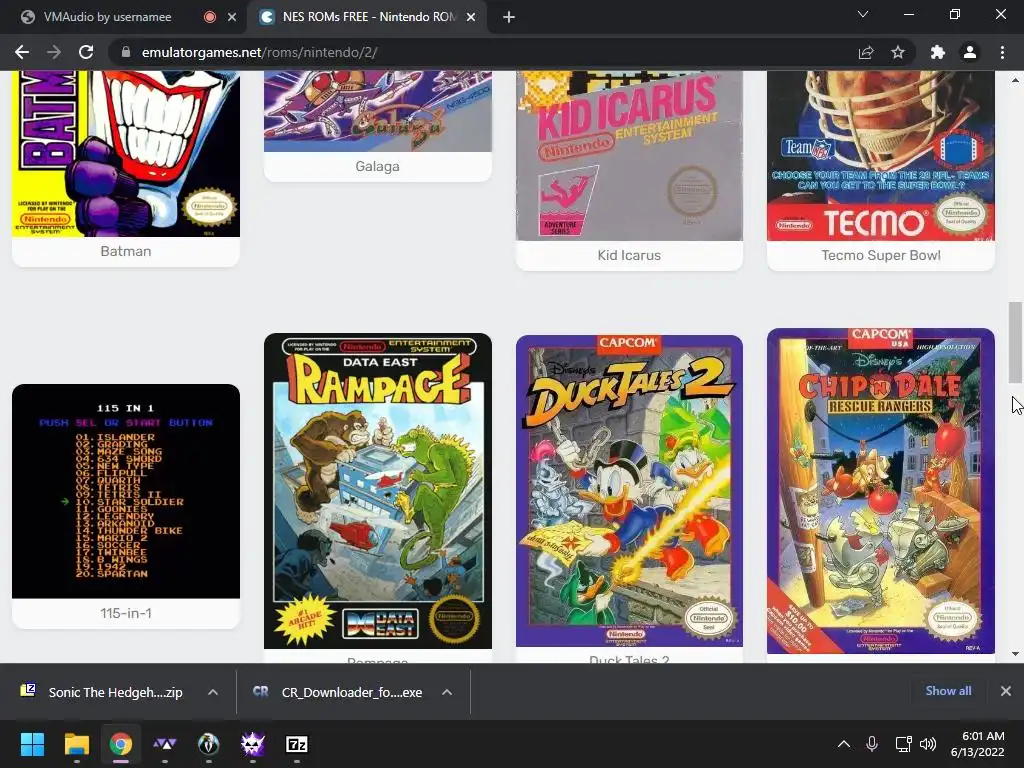
Task: Open the triangles logo taskbar app
Action: tap(165, 744)
